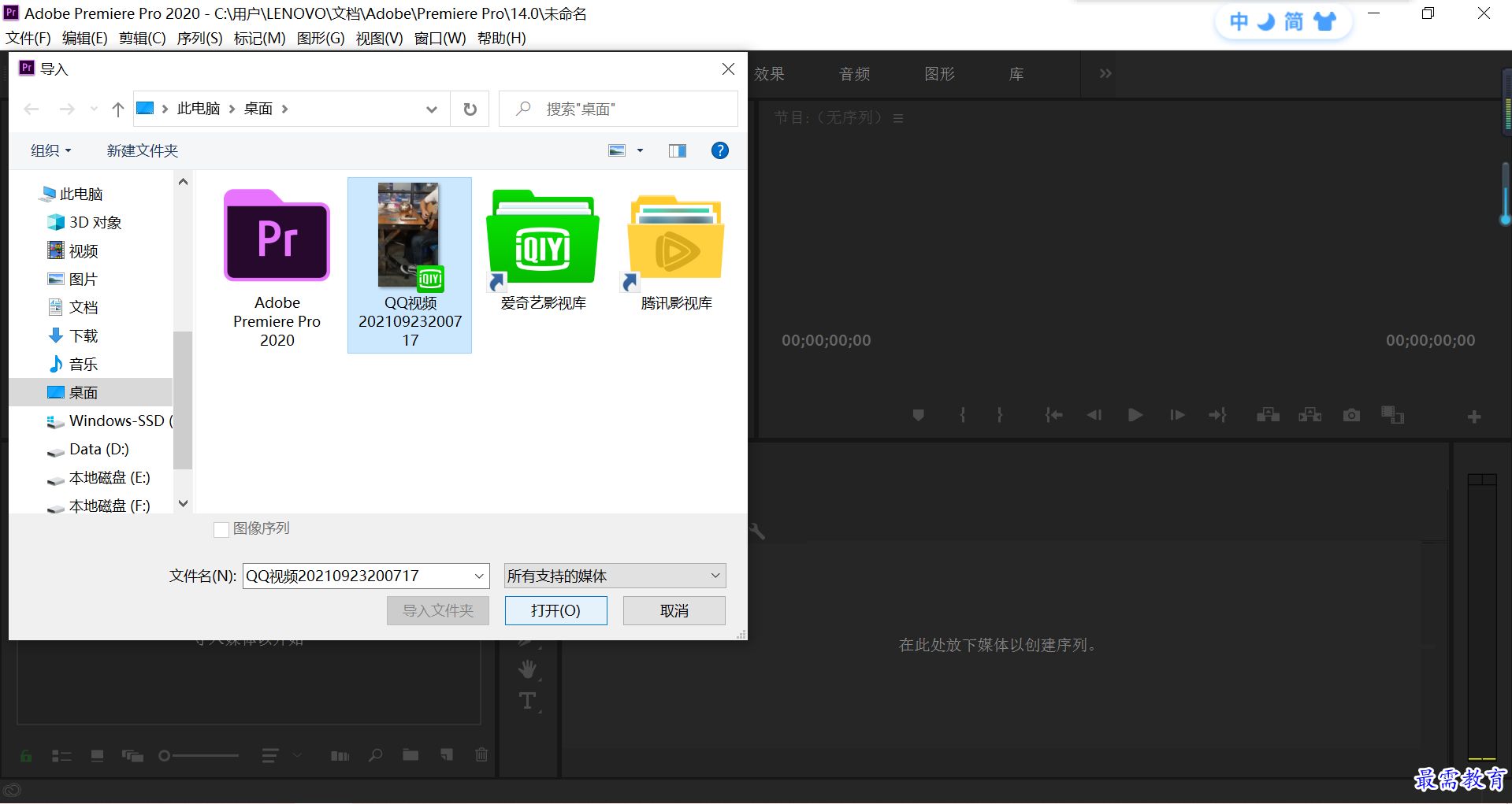Select the Hand tool in tools panel
This screenshot has height=804, width=1512.
(x=528, y=669)
